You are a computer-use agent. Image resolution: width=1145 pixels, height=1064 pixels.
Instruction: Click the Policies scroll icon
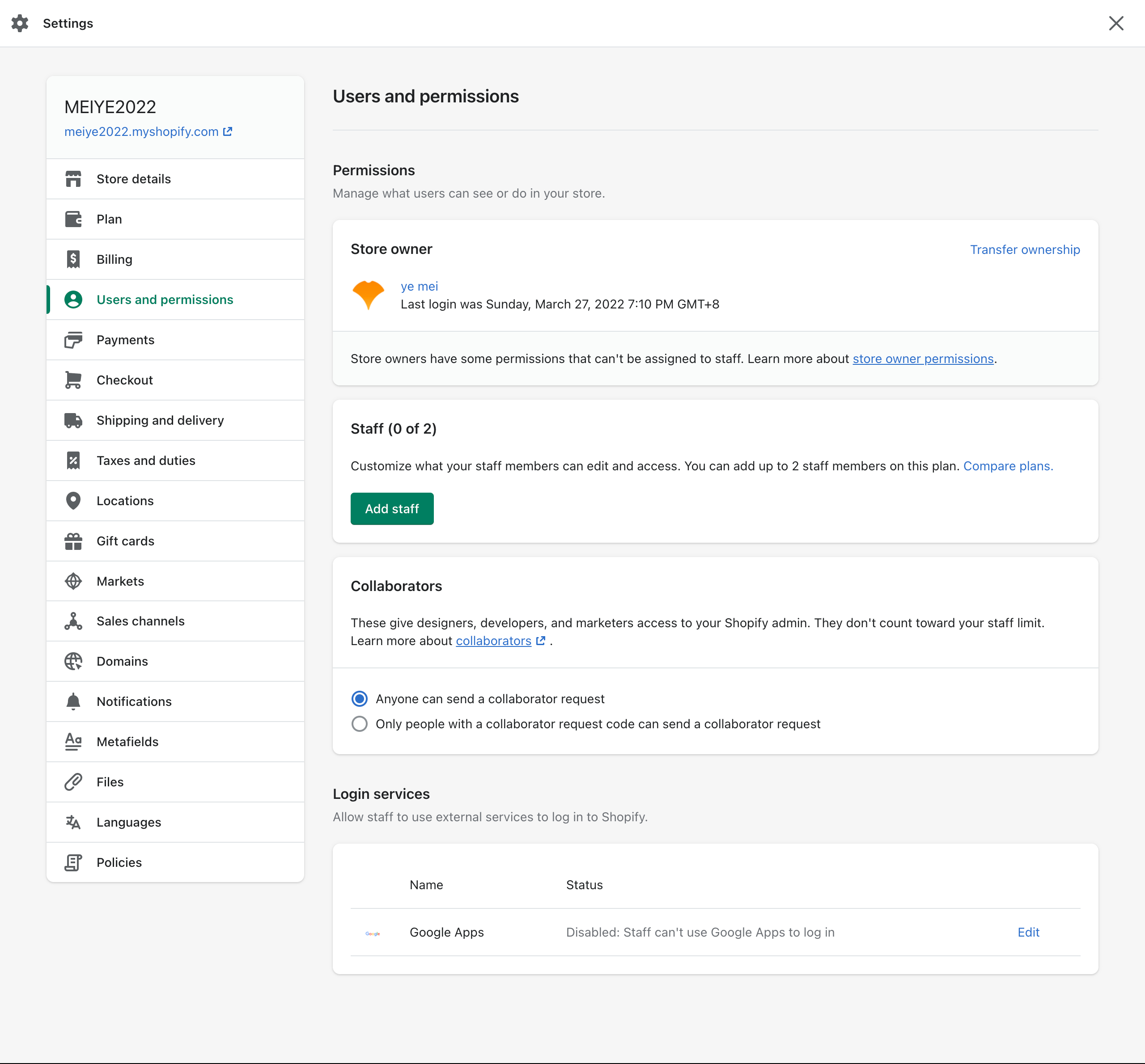coord(73,862)
